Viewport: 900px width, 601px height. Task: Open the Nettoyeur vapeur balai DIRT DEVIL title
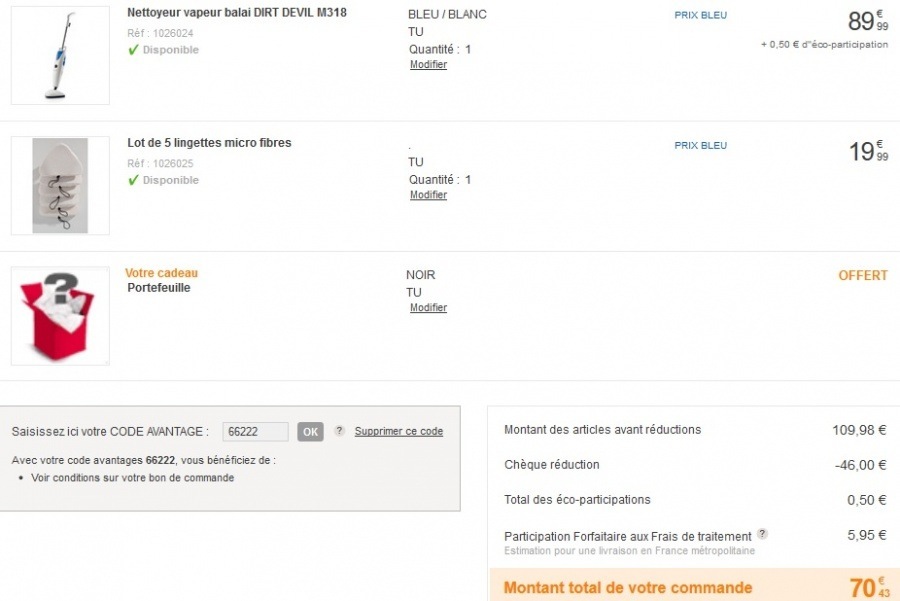(237, 13)
